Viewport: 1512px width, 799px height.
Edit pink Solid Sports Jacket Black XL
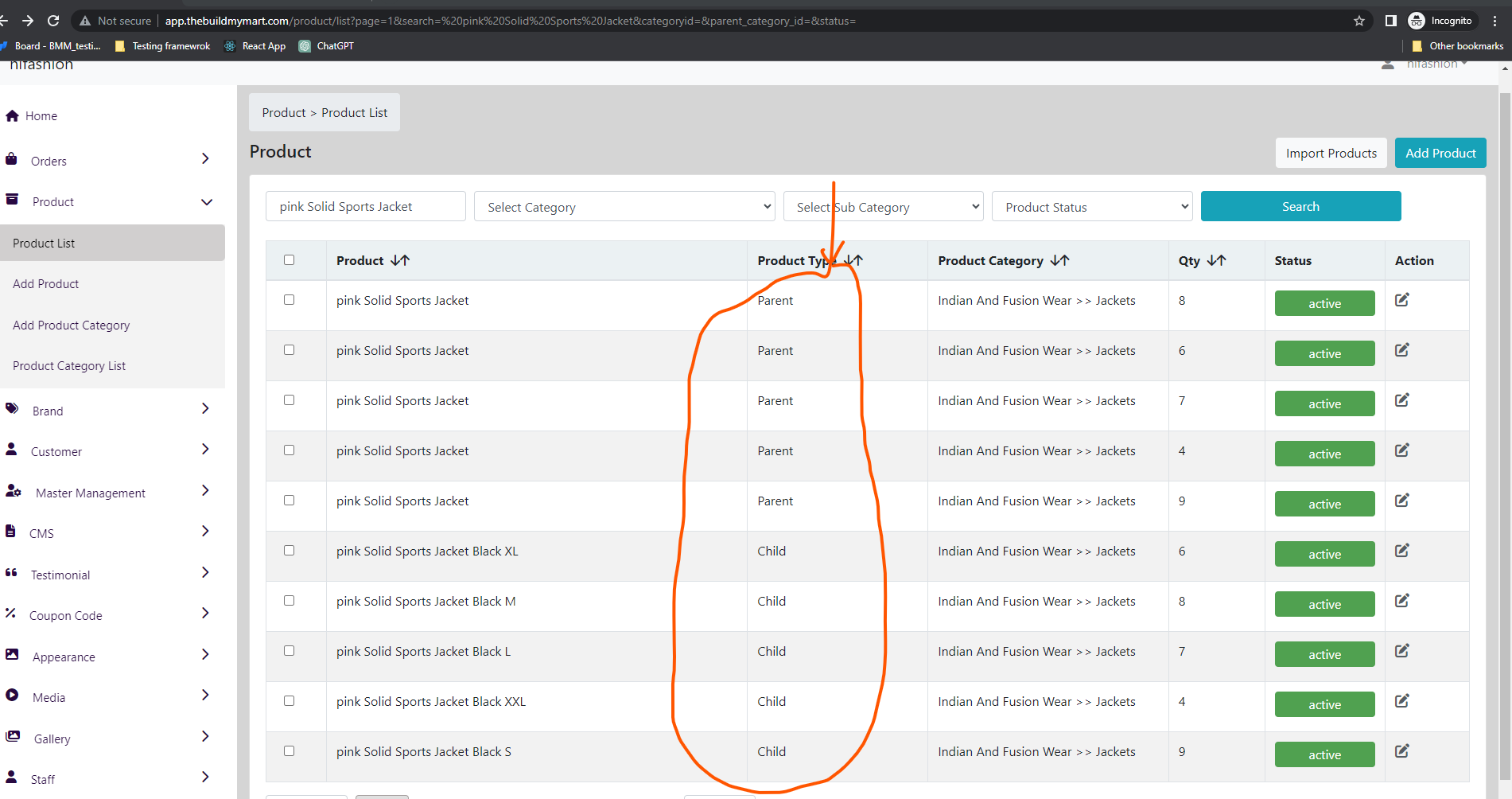(x=1402, y=551)
